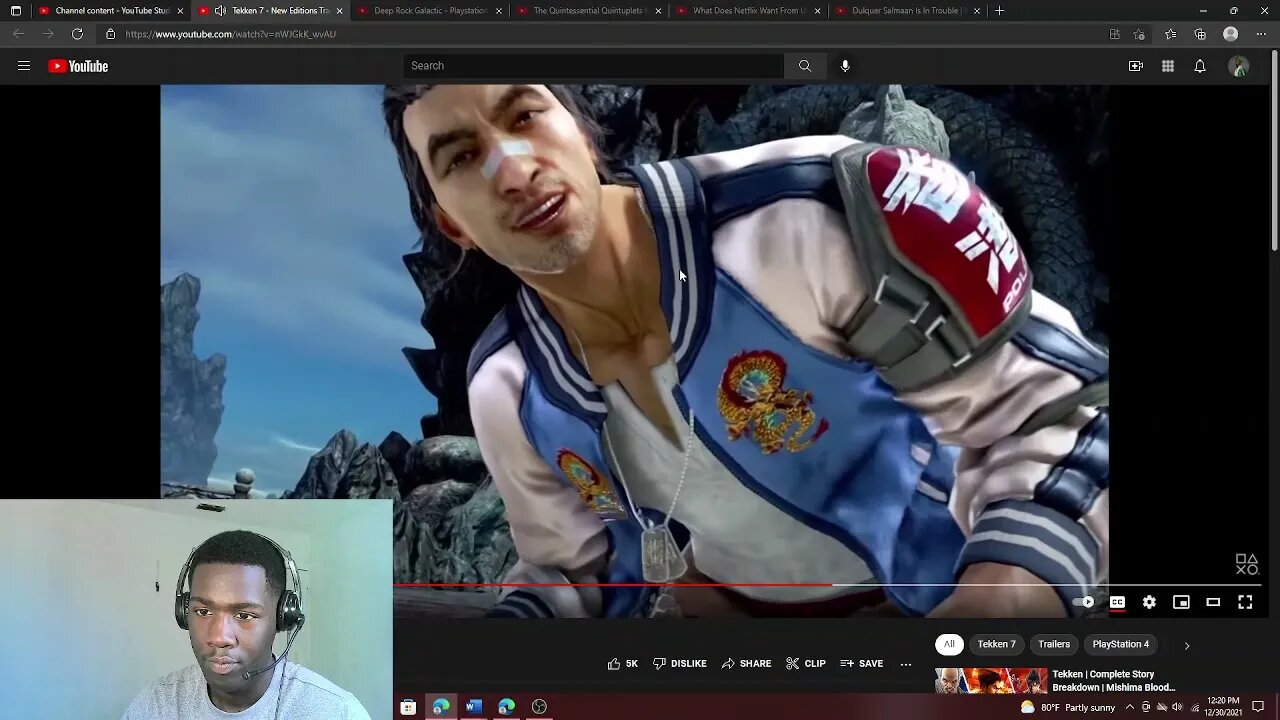
Task: Start voice search with the microphone icon
Action: tap(845, 66)
